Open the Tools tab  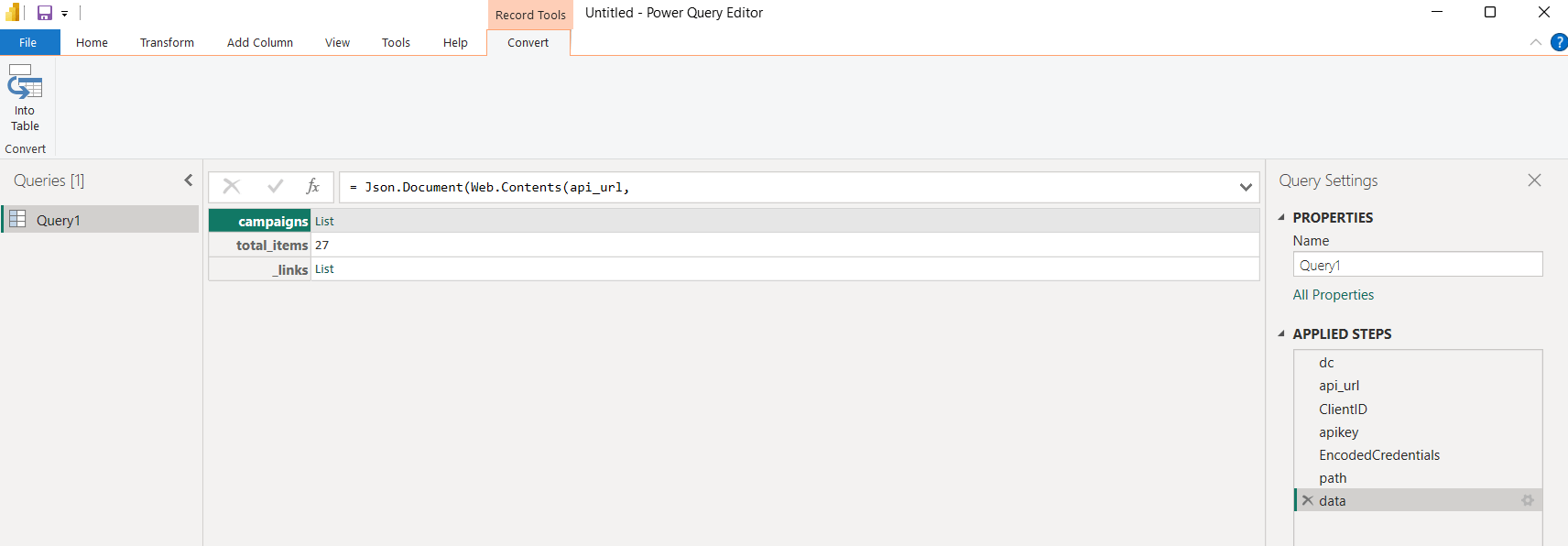[x=396, y=42]
